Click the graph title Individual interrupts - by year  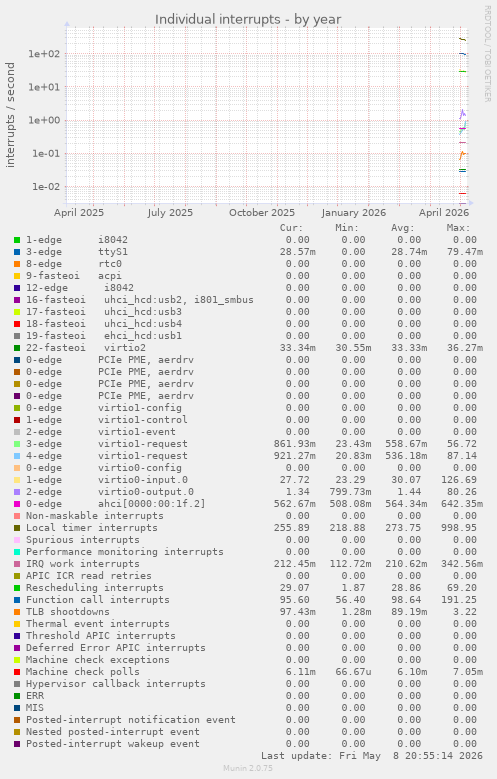point(248,19)
